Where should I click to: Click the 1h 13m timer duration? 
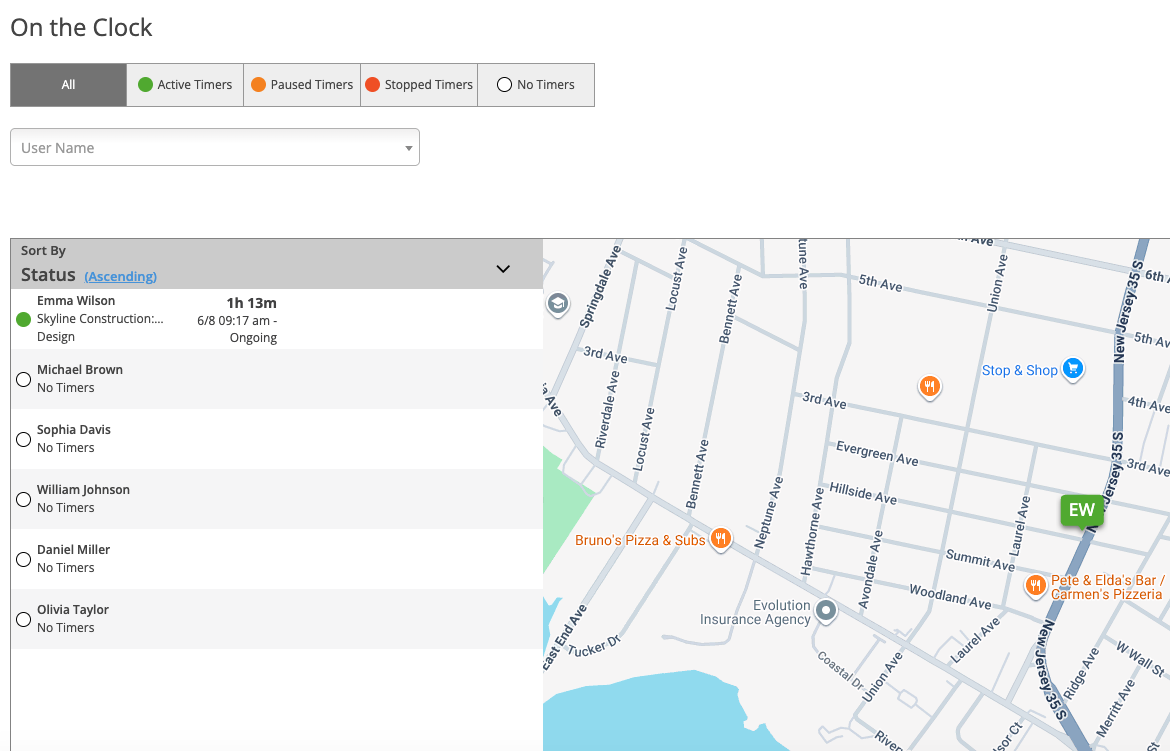click(251, 303)
